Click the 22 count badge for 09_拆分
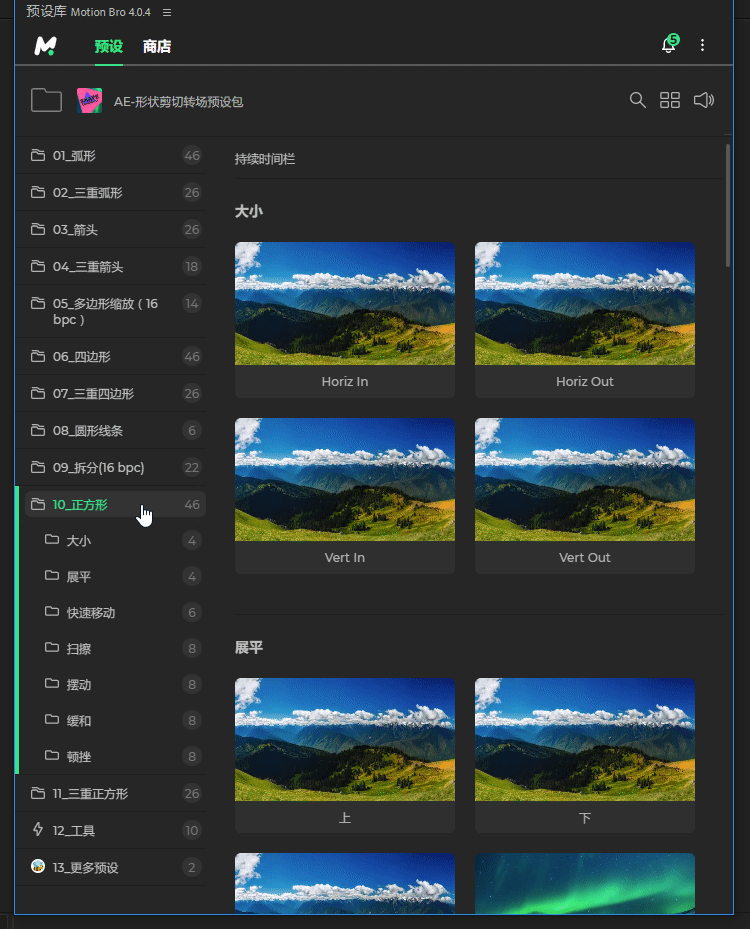The height and width of the screenshot is (929, 750). 192,467
